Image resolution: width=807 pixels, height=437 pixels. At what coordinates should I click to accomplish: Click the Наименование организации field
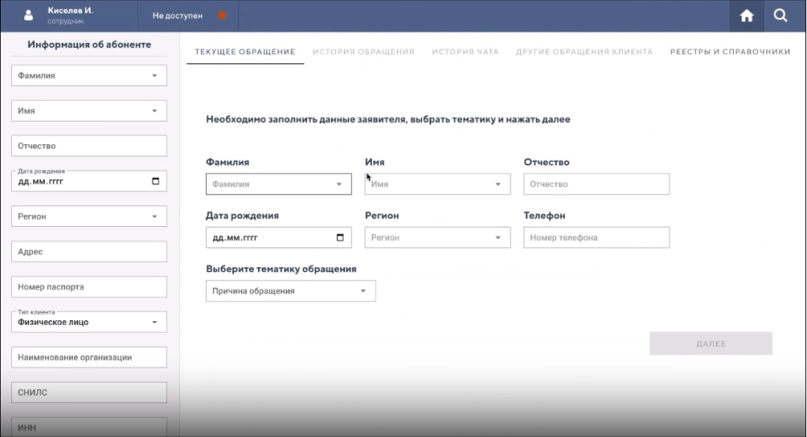[x=89, y=357]
